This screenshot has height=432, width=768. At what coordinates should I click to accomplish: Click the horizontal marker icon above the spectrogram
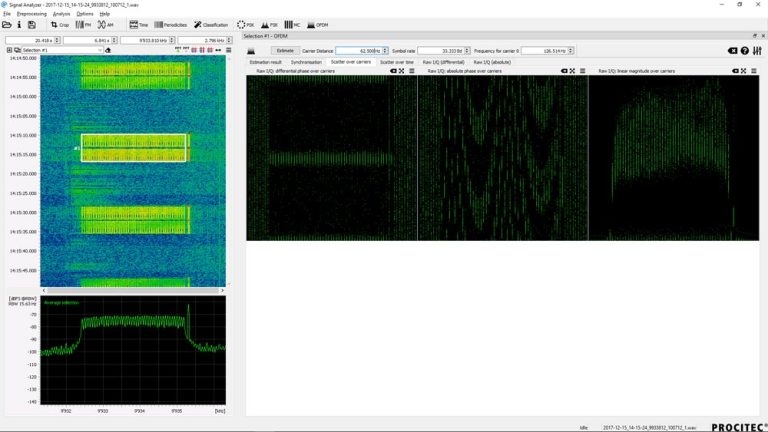(218, 50)
